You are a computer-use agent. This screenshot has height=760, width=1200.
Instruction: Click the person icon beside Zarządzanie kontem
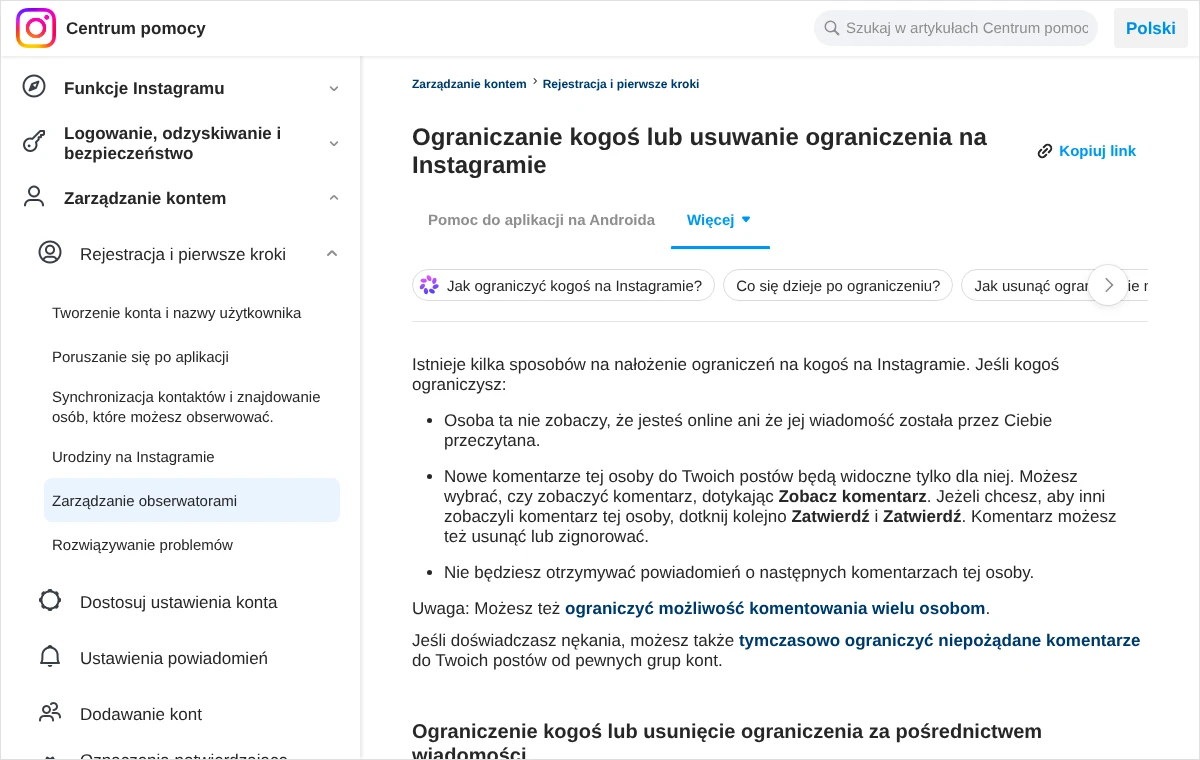click(x=34, y=197)
